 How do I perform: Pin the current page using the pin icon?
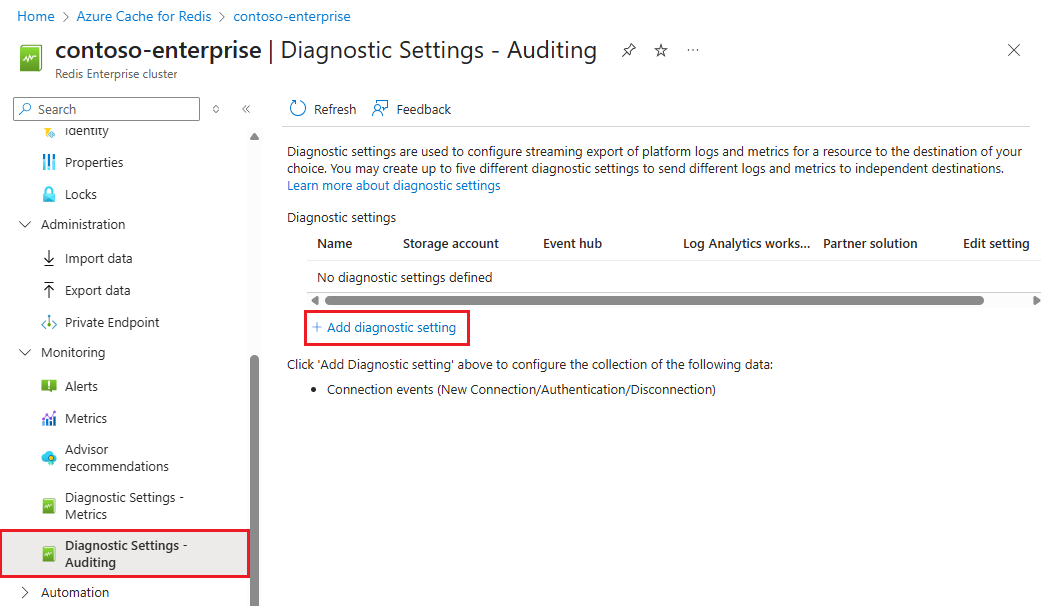coord(628,50)
